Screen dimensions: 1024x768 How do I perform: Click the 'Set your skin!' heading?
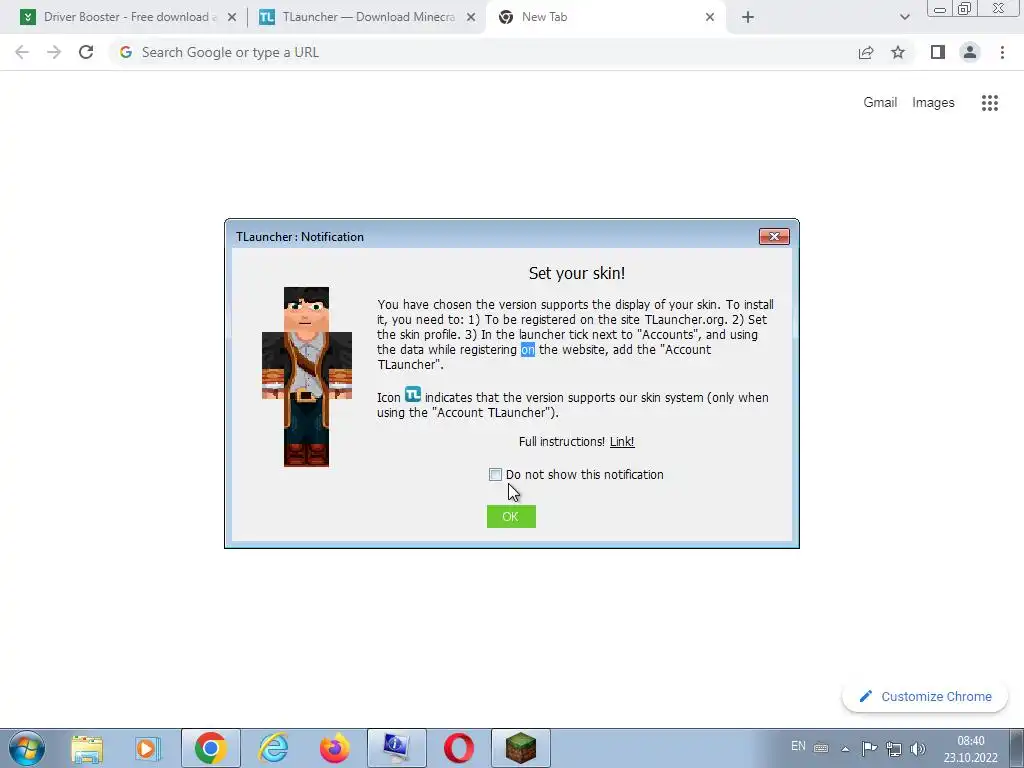tap(577, 273)
